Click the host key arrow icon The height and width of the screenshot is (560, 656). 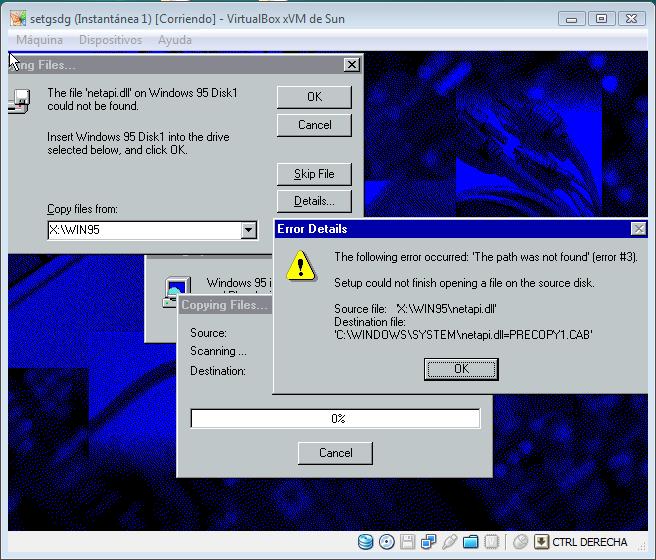pos(541,542)
